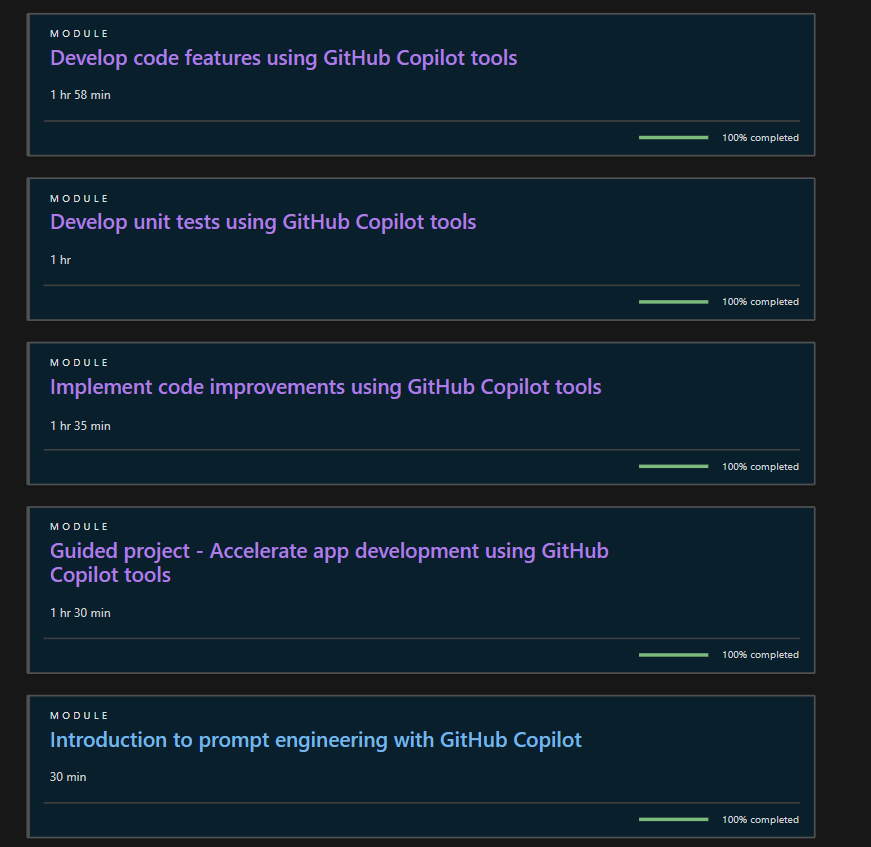This screenshot has height=847, width=871.
Task: Click progress bar of Guided project module
Action: pyautogui.click(x=673, y=655)
